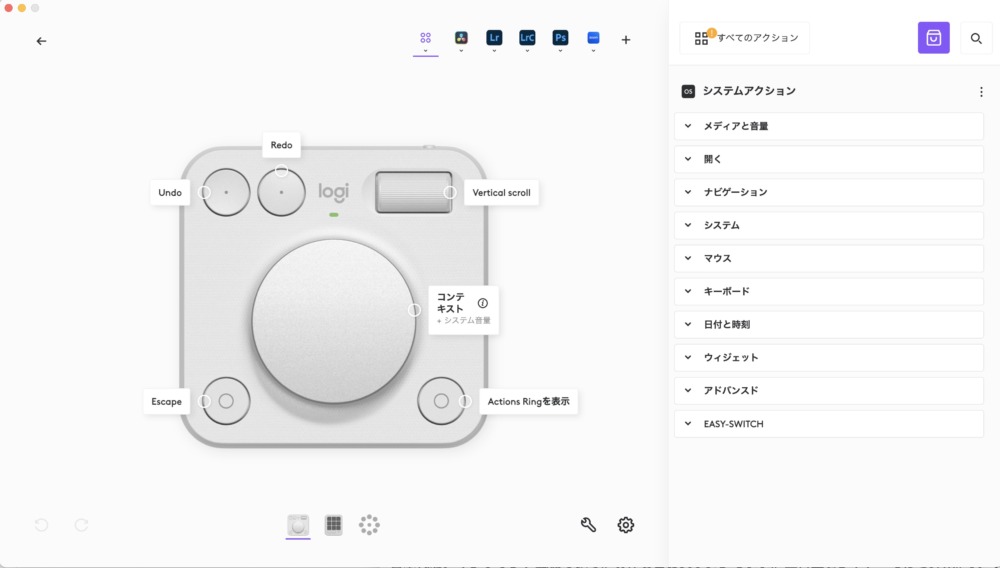Screen dimensions: 1000x568
Task: Open the Lightroom Classic (LrC) profile
Action: [527, 38]
